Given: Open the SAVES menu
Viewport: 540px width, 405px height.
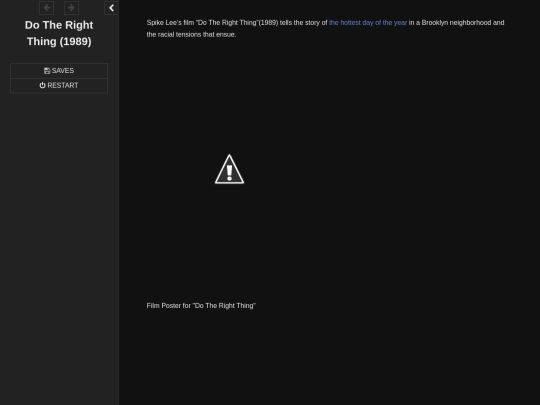Looking at the screenshot, I should tap(59, 71).
